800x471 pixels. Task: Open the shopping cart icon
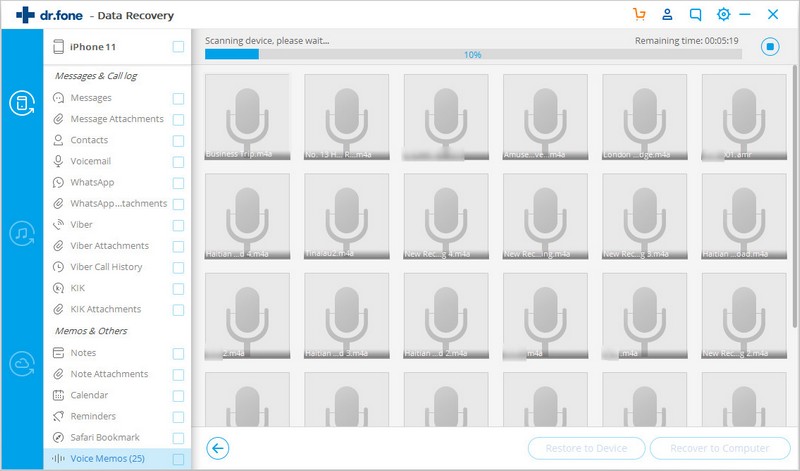click(639, 14)
